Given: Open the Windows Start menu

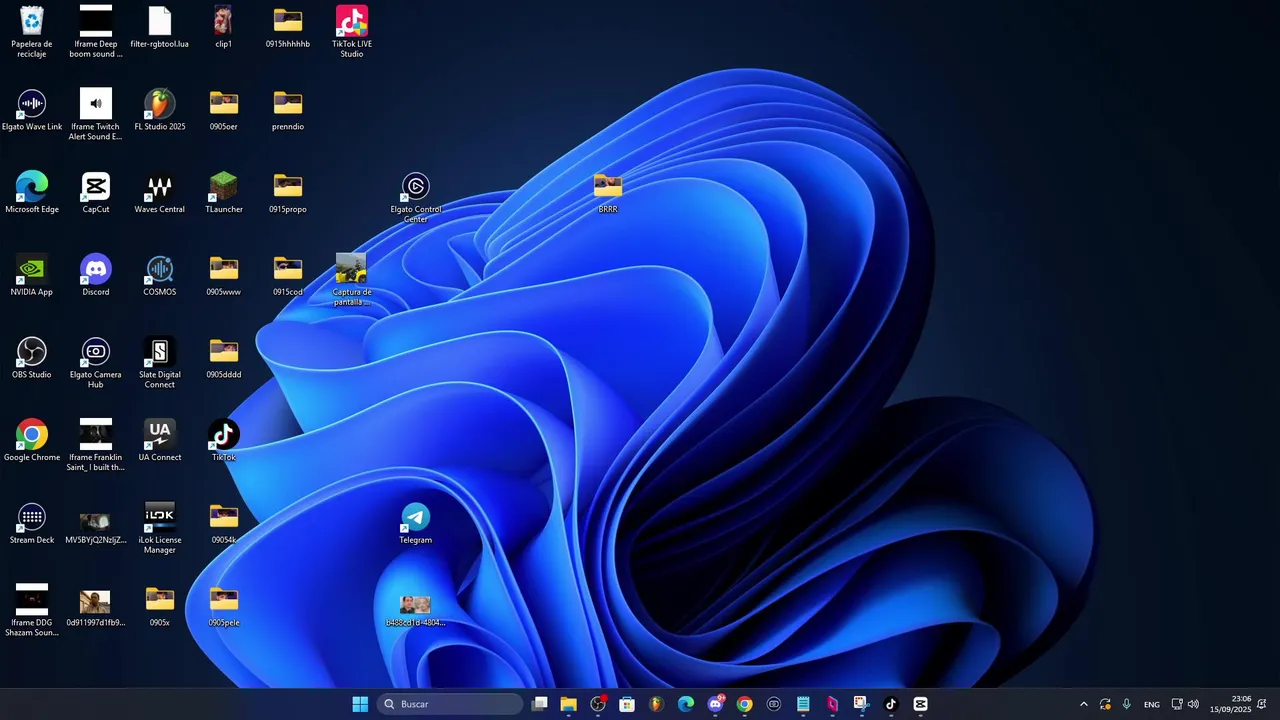Looking at the screenshot, I should click(360, 704).
